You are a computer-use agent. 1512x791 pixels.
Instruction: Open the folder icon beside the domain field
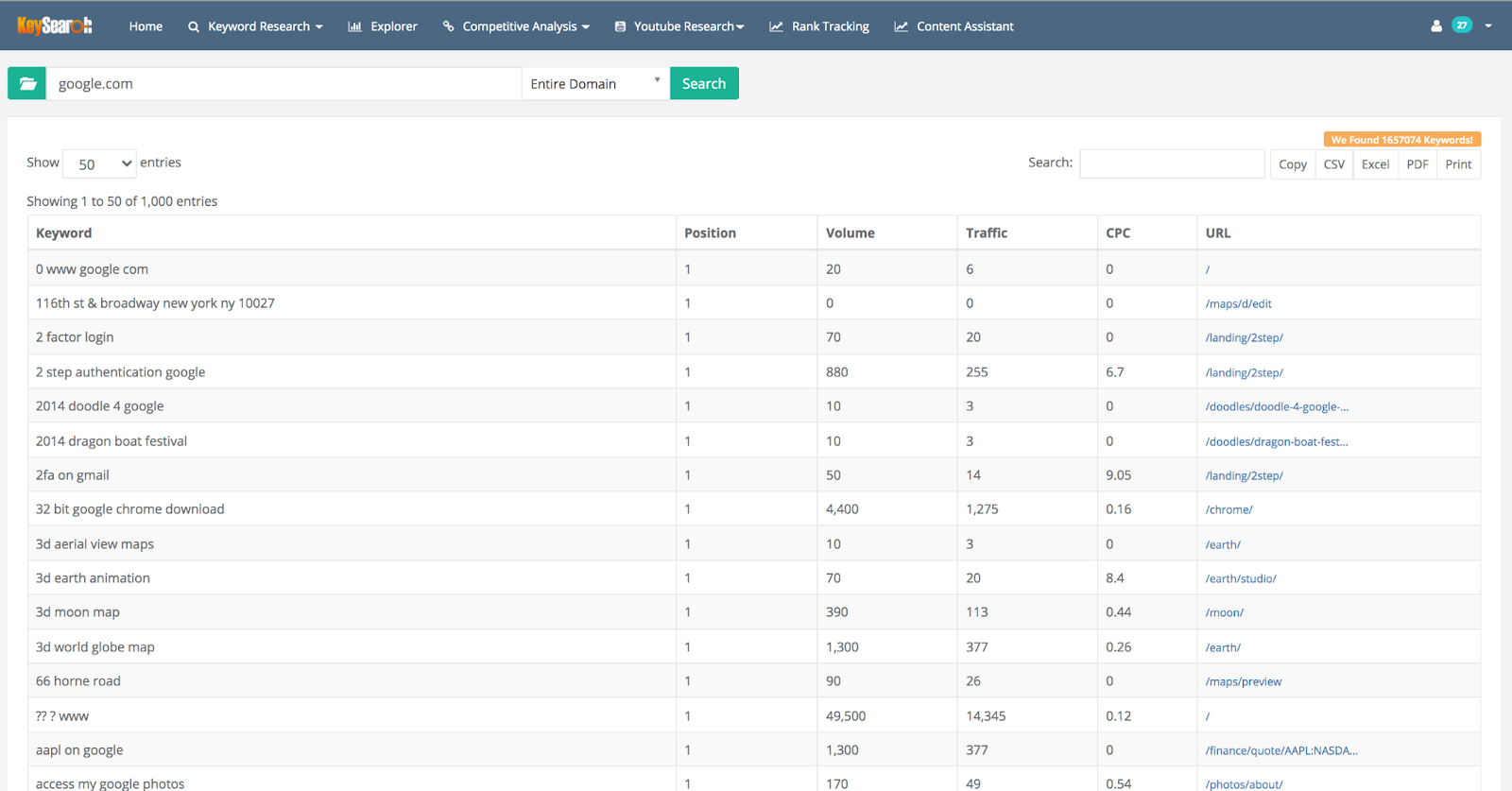27,83
